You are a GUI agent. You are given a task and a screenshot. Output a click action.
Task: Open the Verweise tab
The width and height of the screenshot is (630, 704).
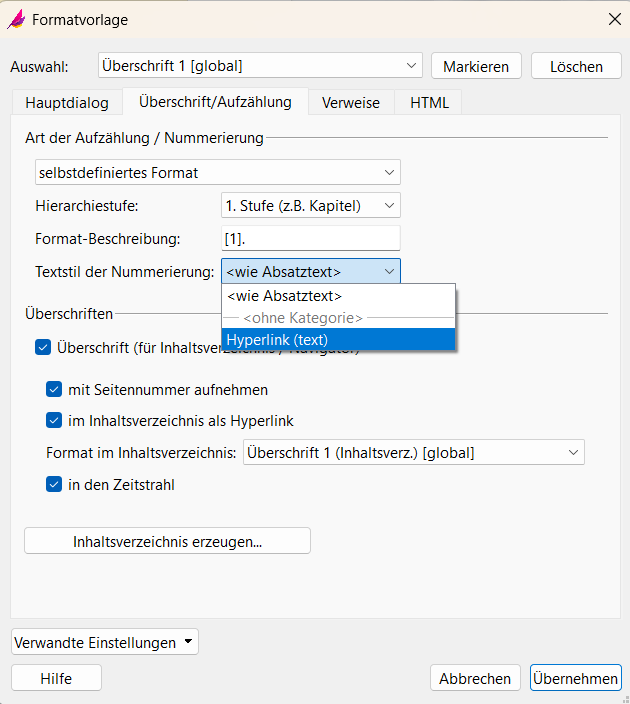click(x=351, y=102)
